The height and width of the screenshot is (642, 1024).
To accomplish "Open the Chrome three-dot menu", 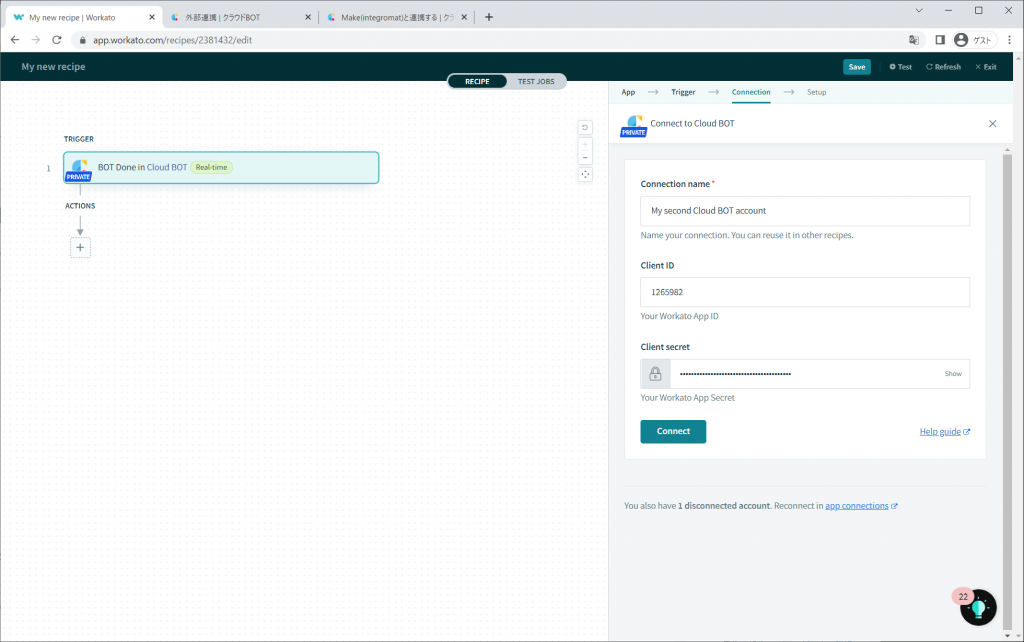I will point(1010,40).
